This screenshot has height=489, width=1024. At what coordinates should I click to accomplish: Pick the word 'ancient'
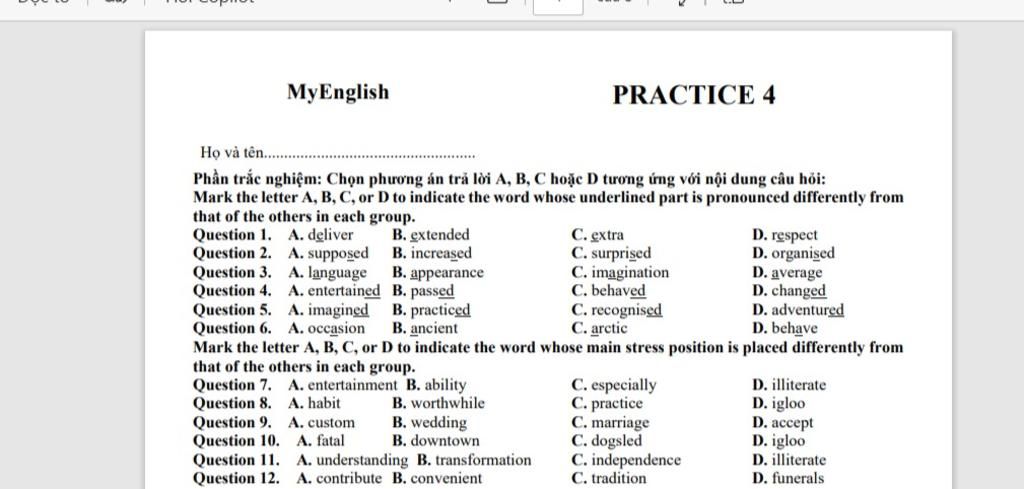coord(434,328)
